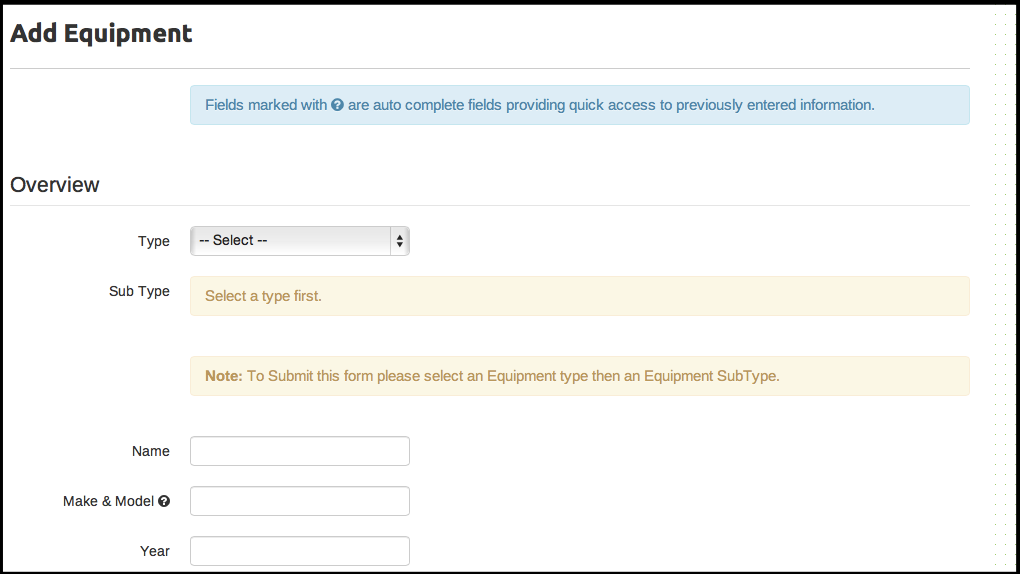Click the Sub Type label
1020x574 pixels.
(139, 291)
